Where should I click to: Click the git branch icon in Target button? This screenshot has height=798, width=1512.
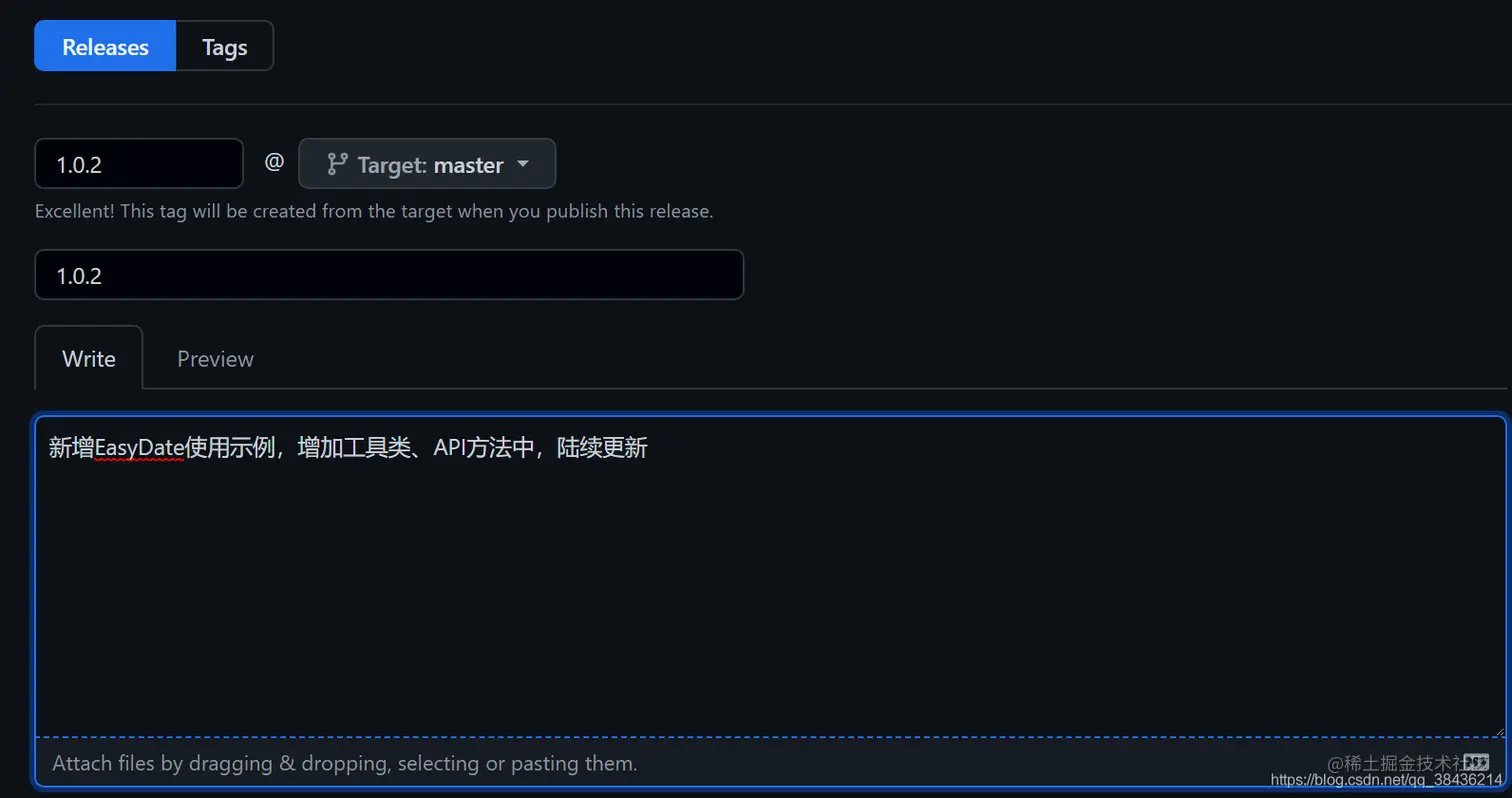click(x=338, y=164)
